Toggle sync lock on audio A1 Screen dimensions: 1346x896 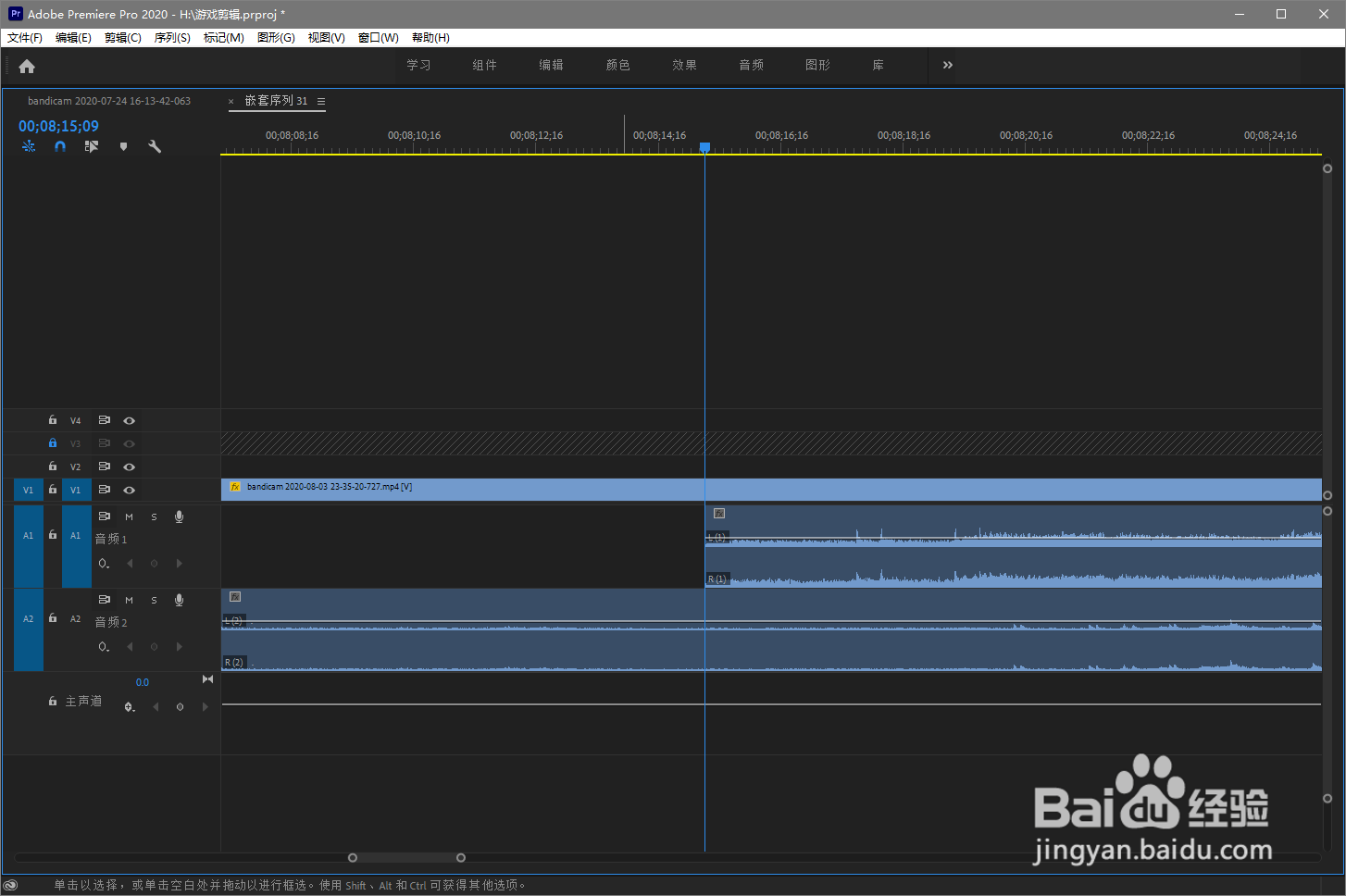pyautogui.click(x=105, y=516)
